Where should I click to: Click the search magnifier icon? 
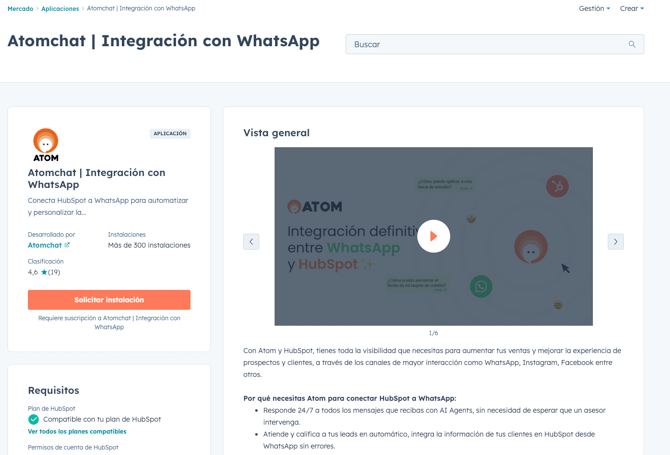point(631,44)
